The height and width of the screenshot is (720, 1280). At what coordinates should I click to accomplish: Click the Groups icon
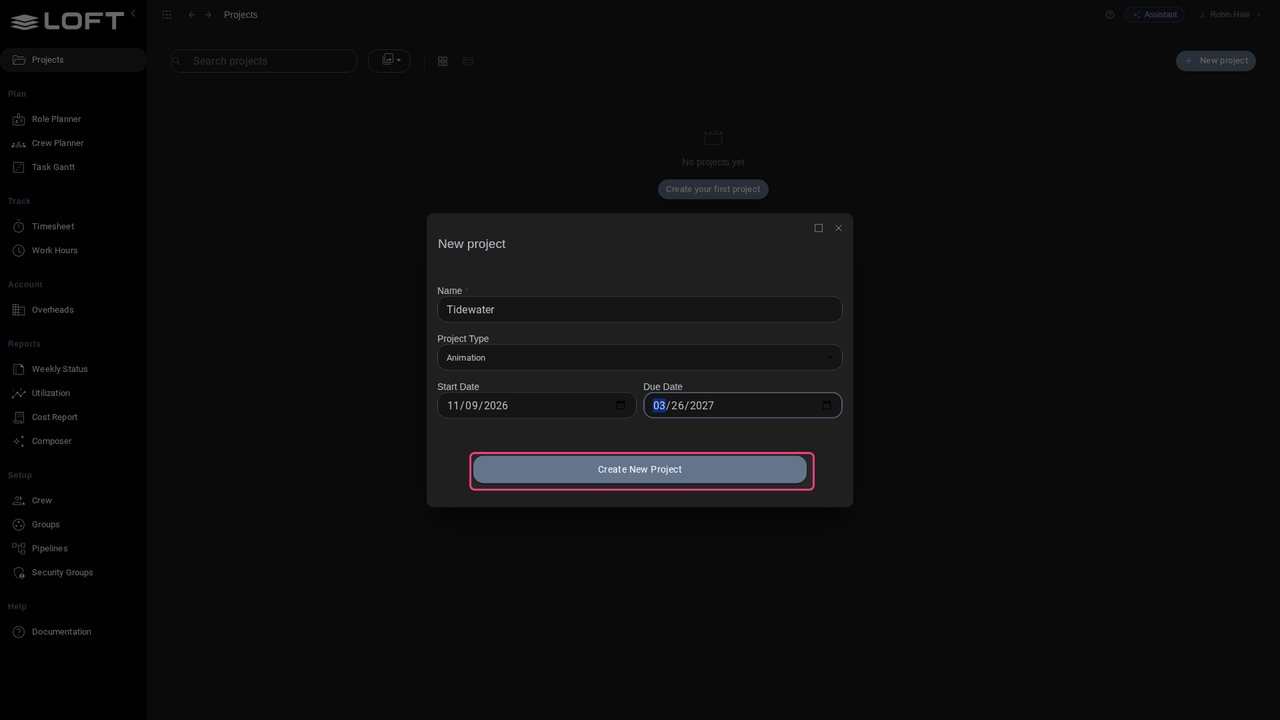18,524
